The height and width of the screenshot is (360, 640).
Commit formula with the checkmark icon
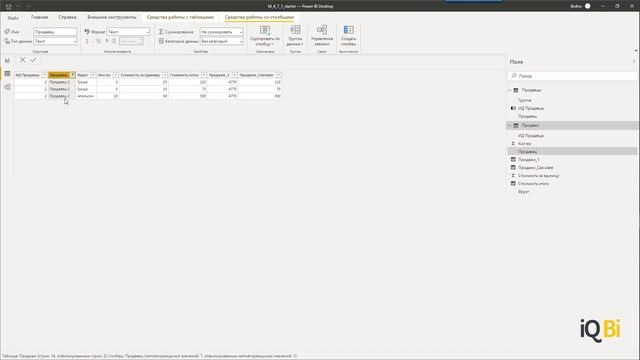coord(33,60)
